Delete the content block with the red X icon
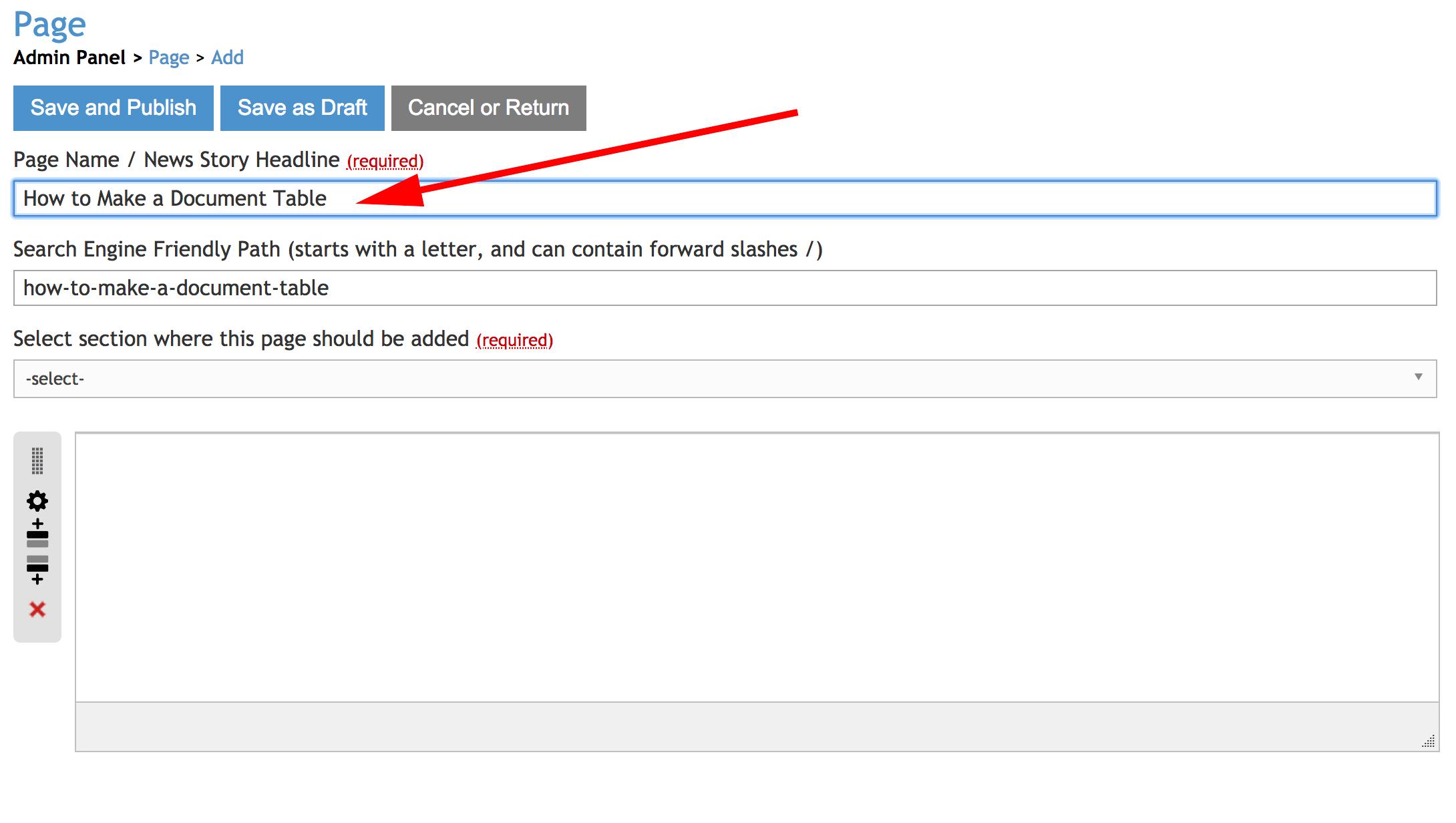This screenshot has height=823, width=1456. pyautogui.click(x=37, y=608)
